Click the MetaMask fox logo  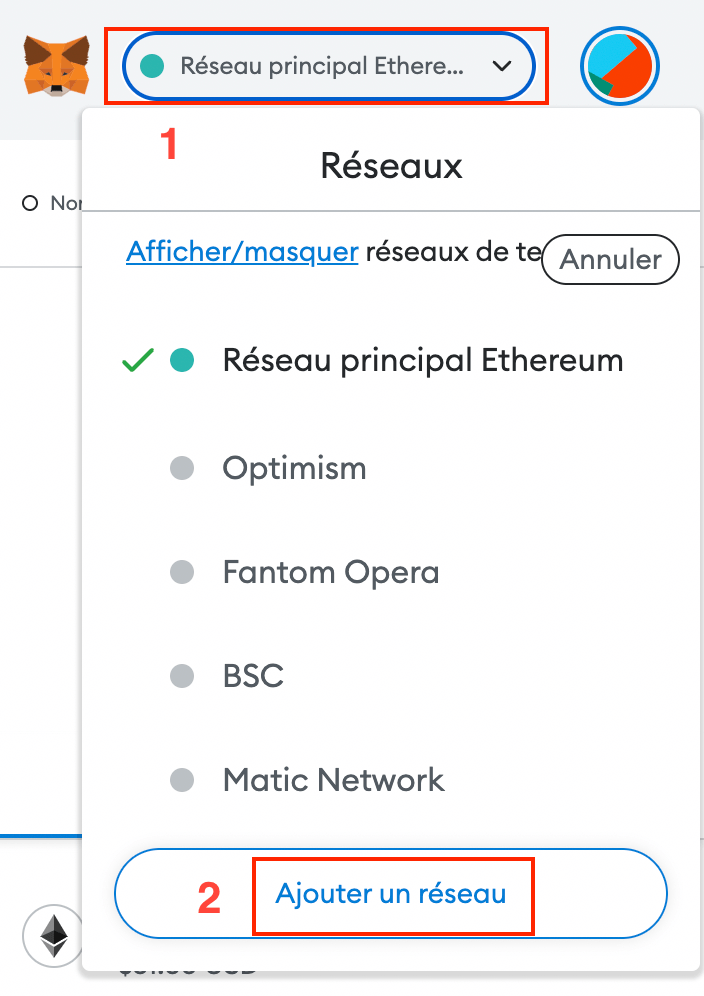click(57, 65)
